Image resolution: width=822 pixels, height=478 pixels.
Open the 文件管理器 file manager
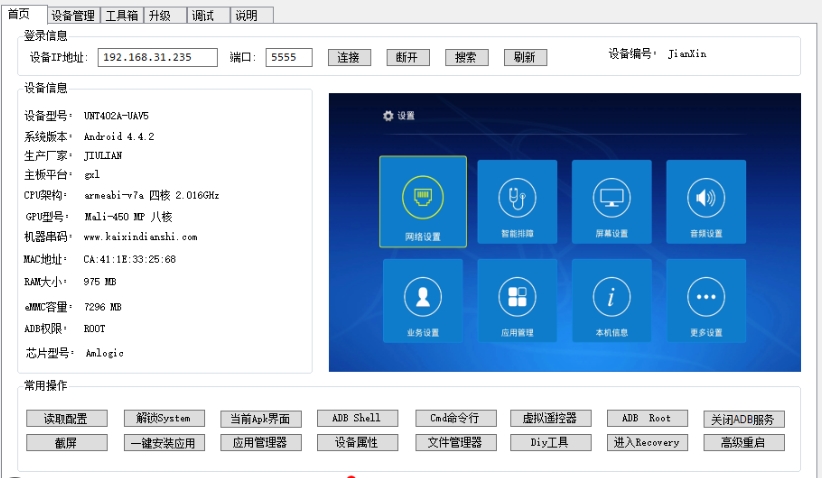[455, 443]
